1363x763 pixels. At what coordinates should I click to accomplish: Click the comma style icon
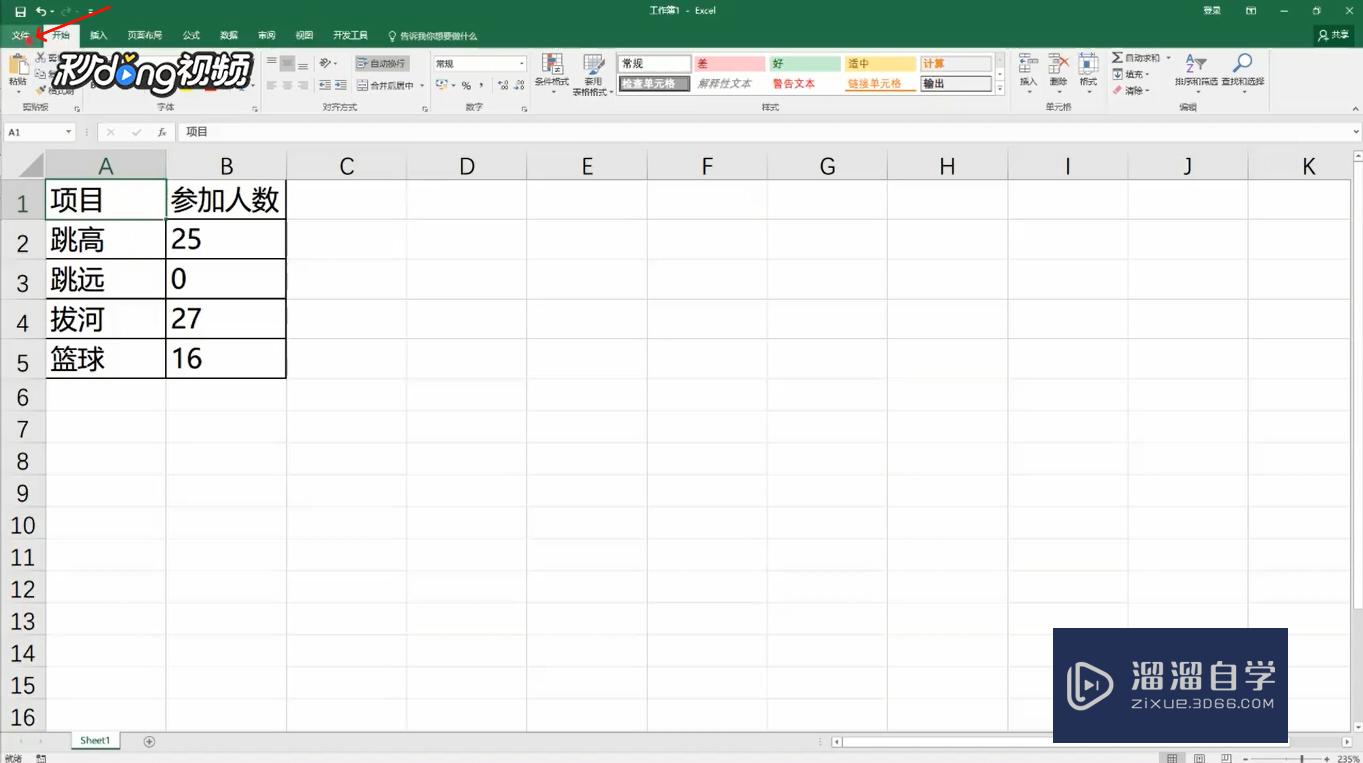pos(481,86)
